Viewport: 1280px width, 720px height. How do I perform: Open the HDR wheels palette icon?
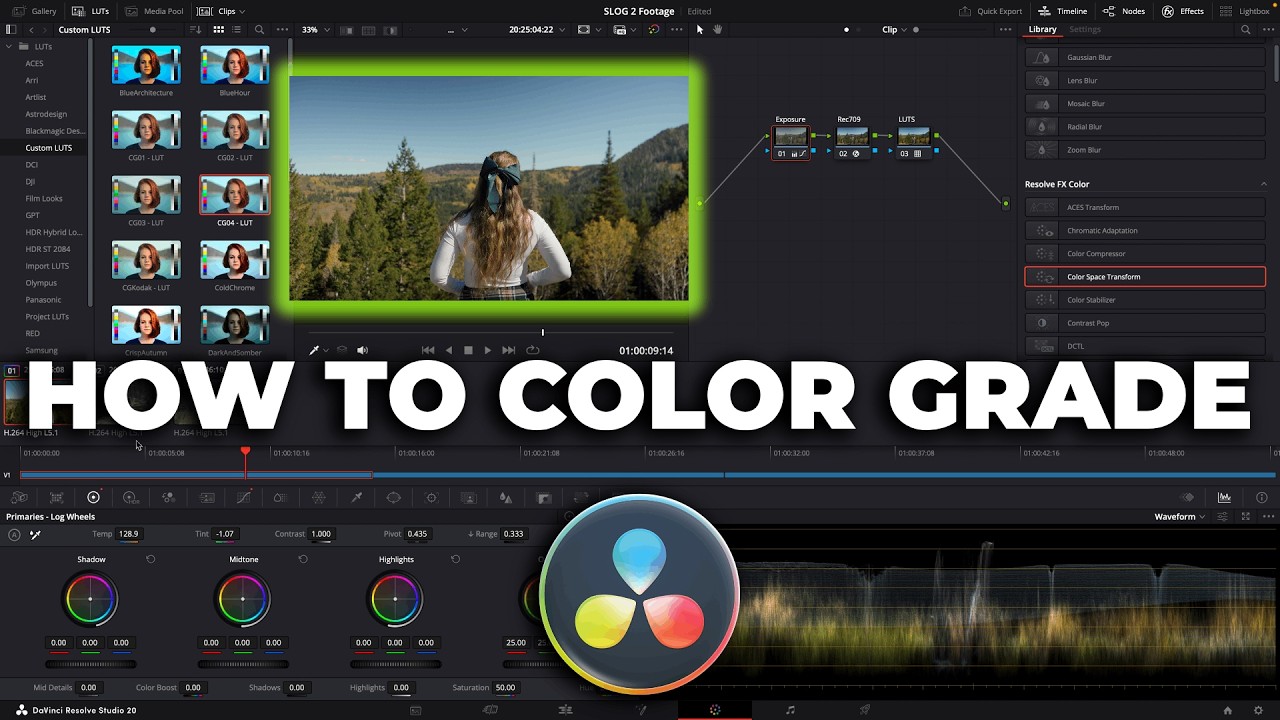coord(130,497)
